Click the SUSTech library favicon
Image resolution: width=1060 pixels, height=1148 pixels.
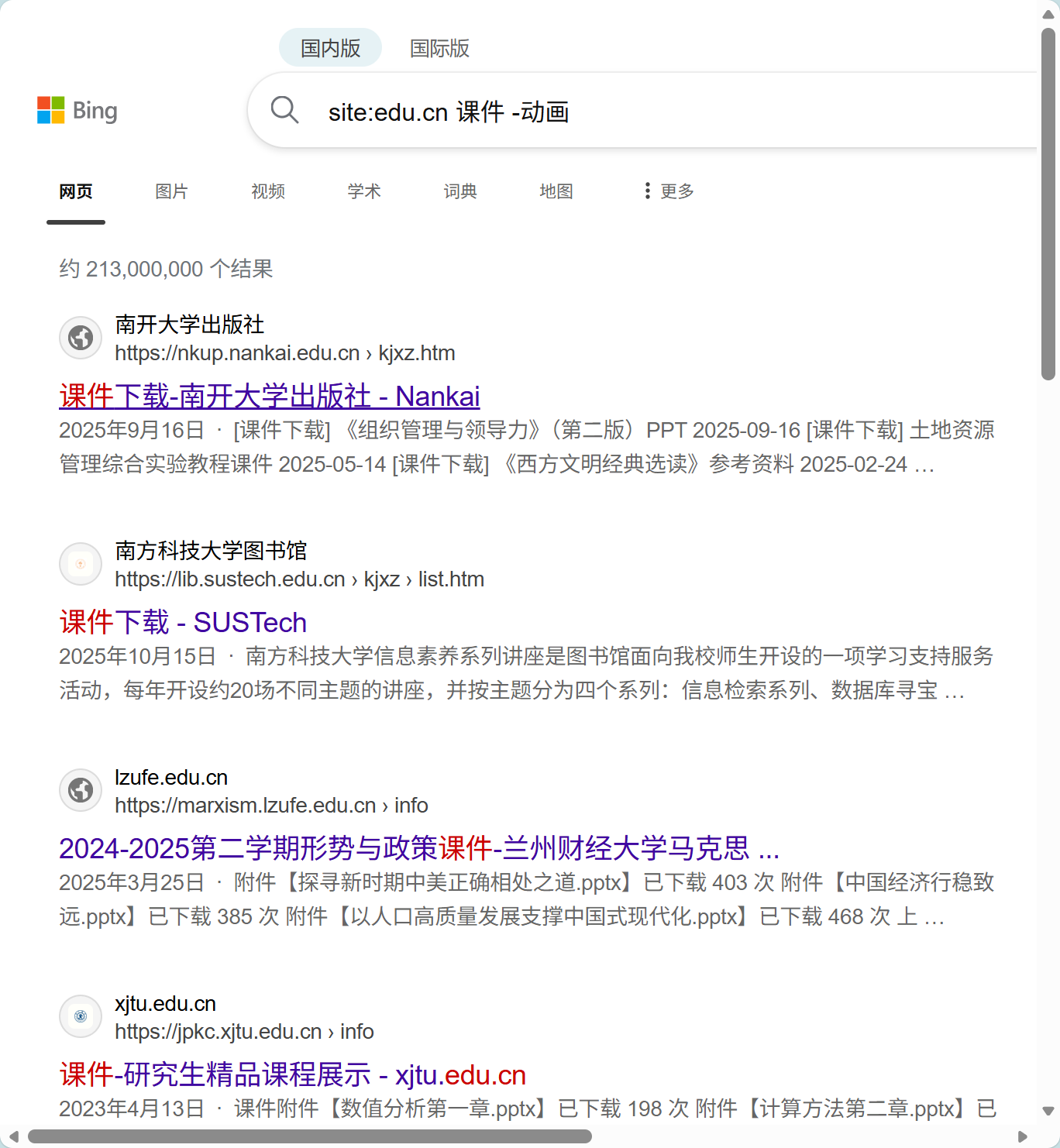[81, 564]
